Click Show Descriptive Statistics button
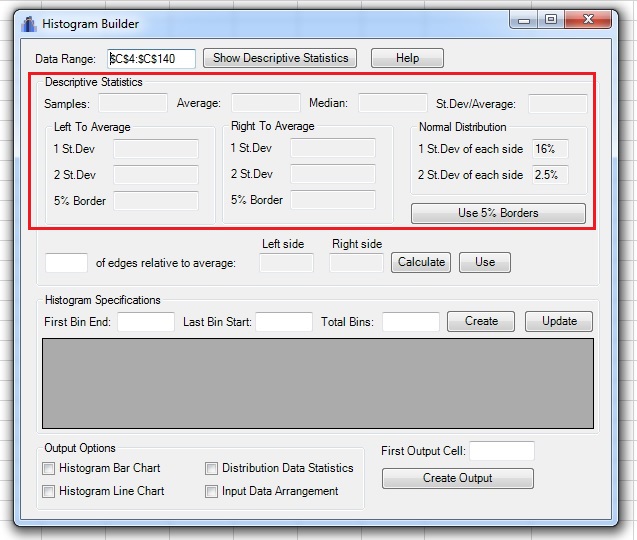637x540 pixels. pos(280,58)
